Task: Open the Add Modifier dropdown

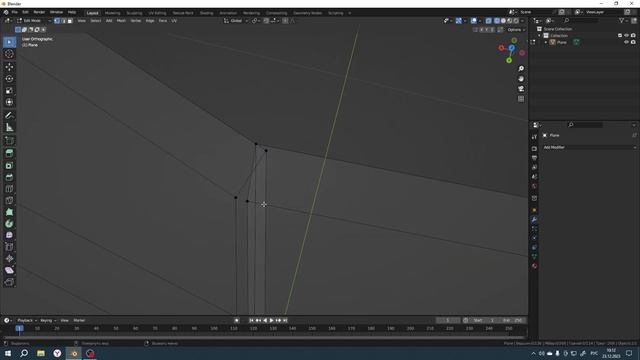Action: click(x=589, y=147)
